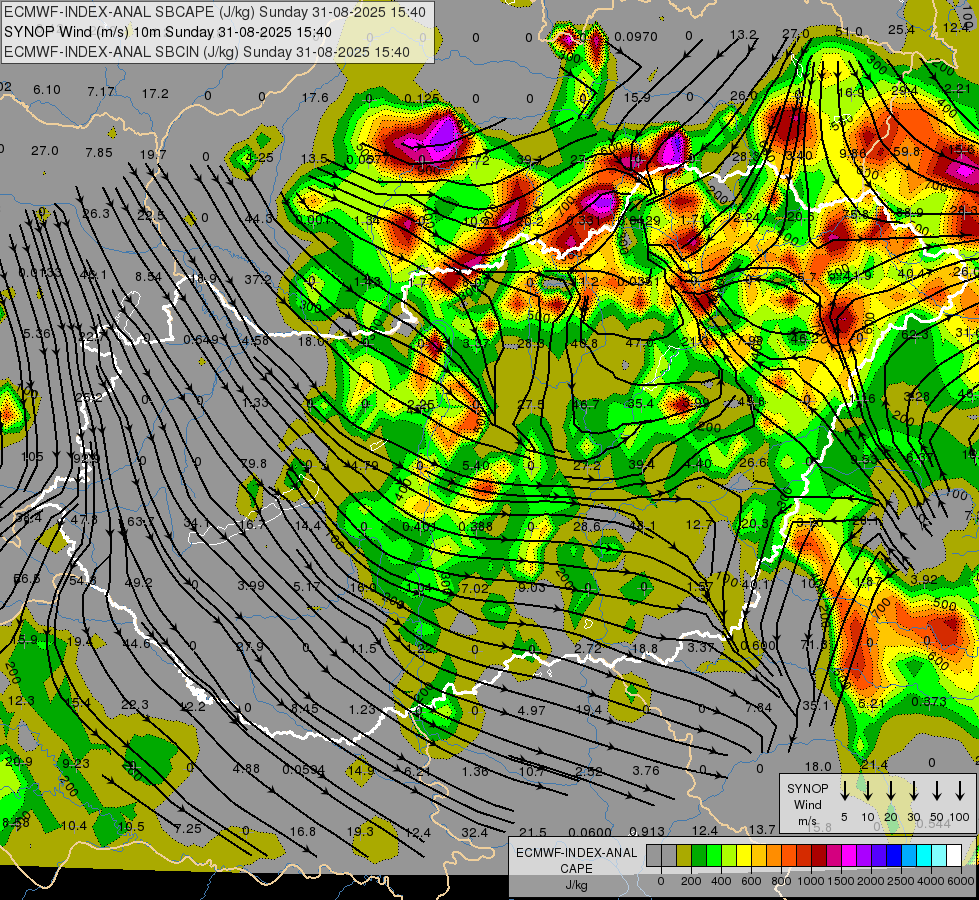979x900 pixels.
Task: Click the map value '79.8'
Action: point(253,463)
